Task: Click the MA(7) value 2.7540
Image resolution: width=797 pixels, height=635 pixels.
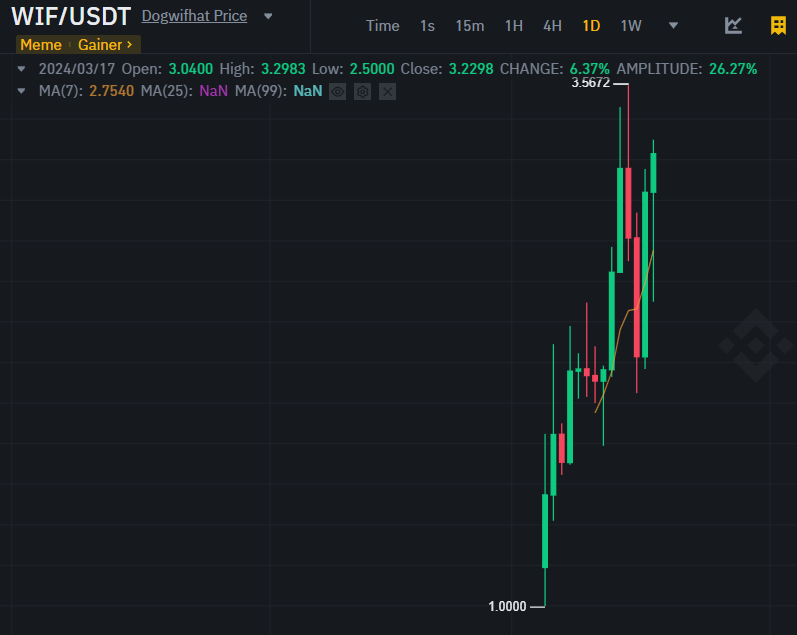Action: 112,91
